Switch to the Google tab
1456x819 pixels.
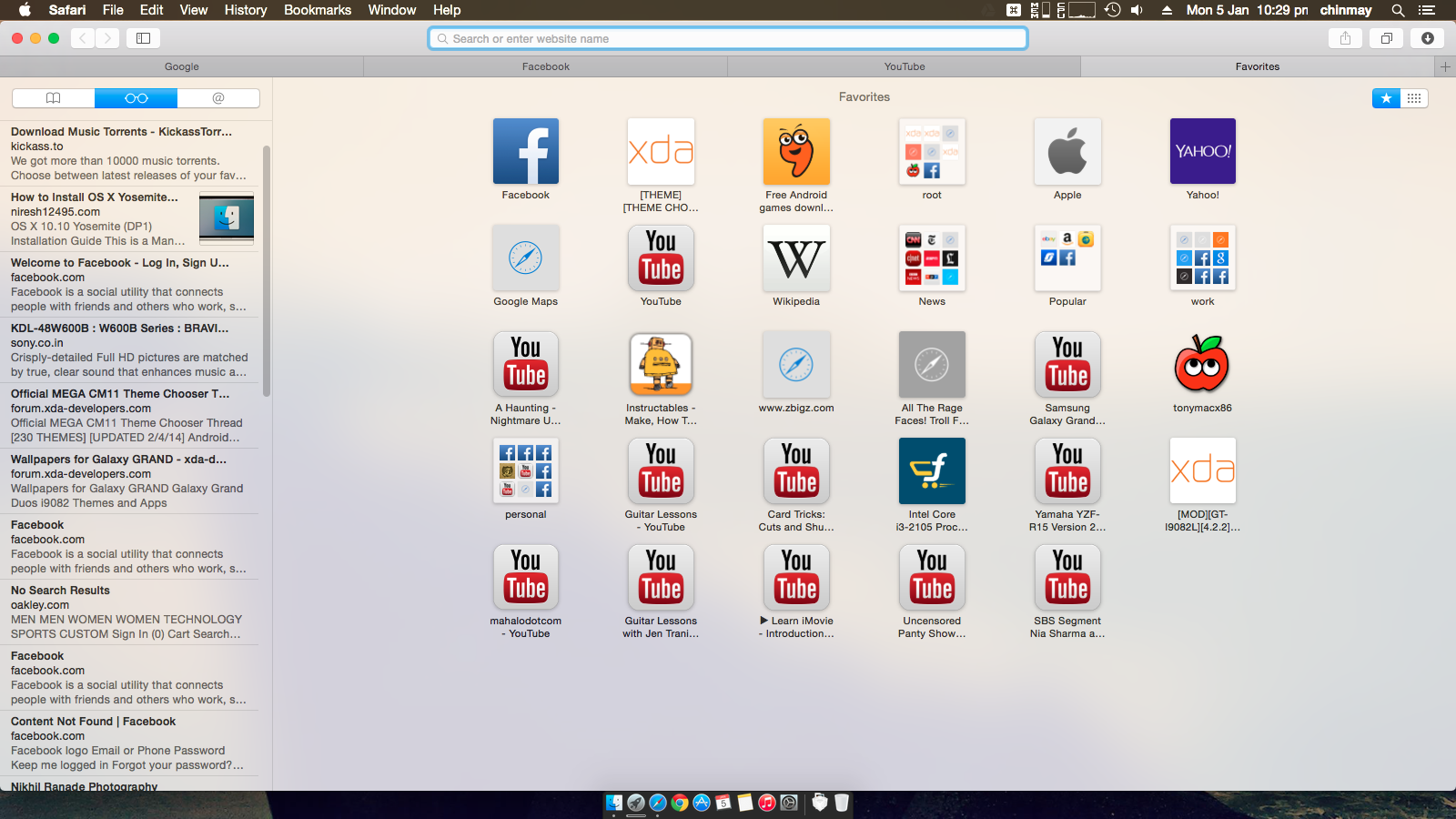click(x=182, y=66)
